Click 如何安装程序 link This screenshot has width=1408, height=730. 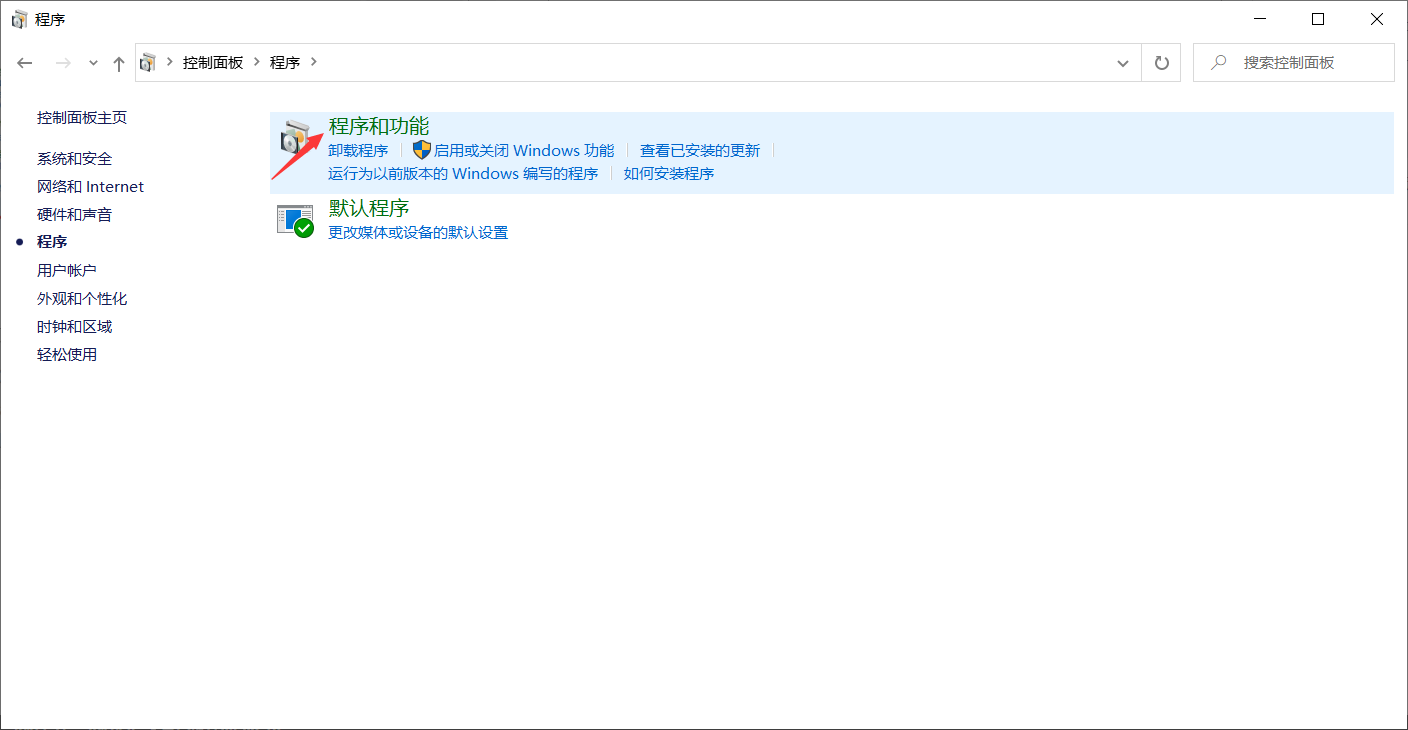[x=669, y=173]
